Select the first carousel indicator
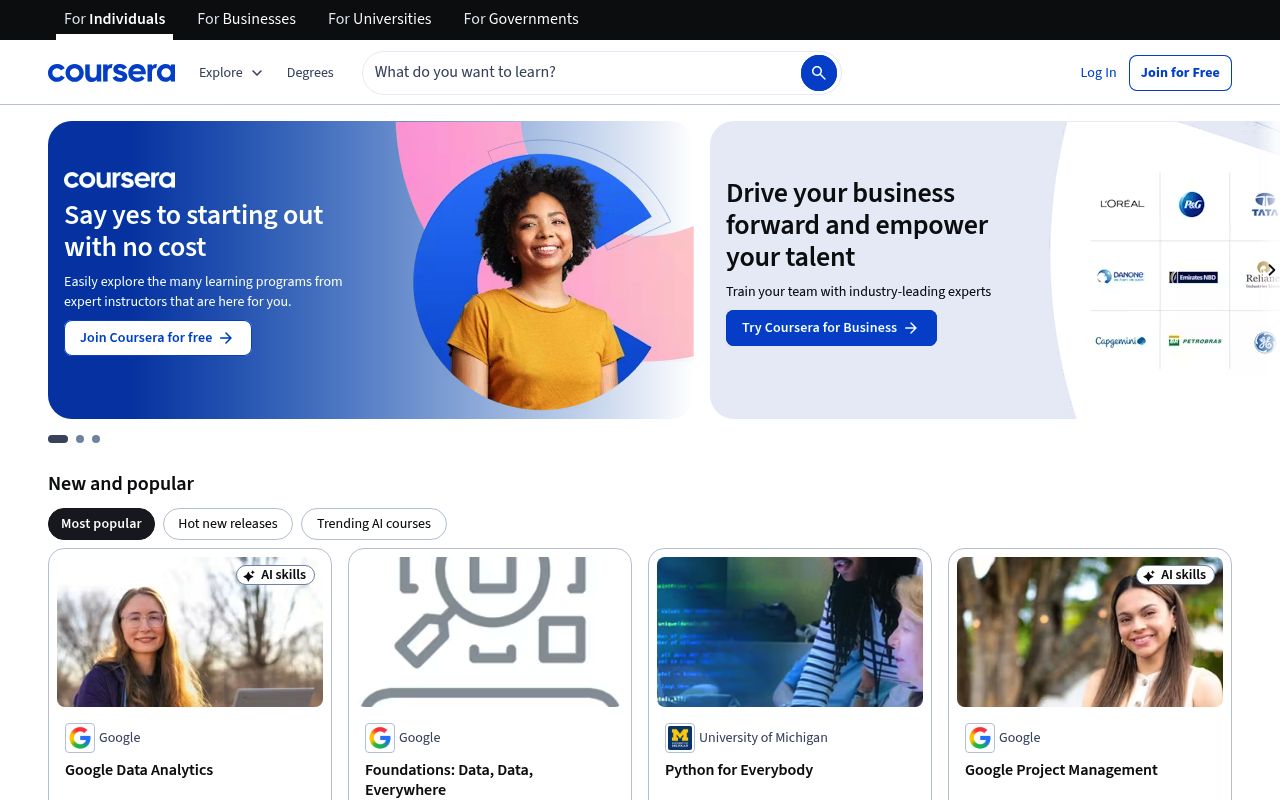This screenshot has height=800, width=1280. [x=58, y=439]
